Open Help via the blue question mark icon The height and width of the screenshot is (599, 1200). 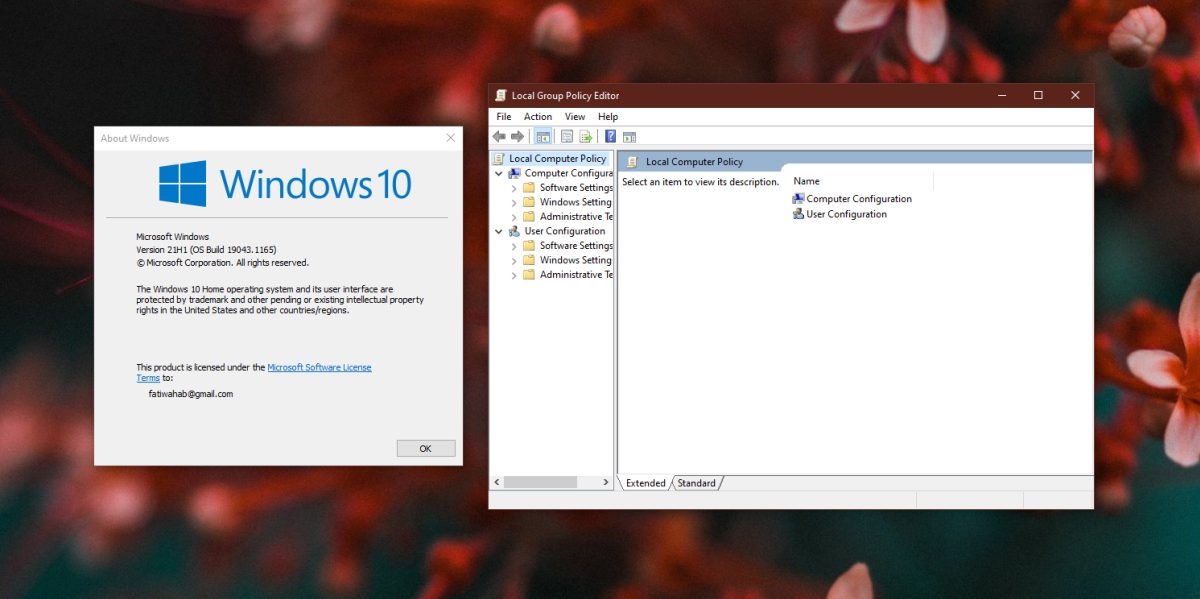[610, 136]
